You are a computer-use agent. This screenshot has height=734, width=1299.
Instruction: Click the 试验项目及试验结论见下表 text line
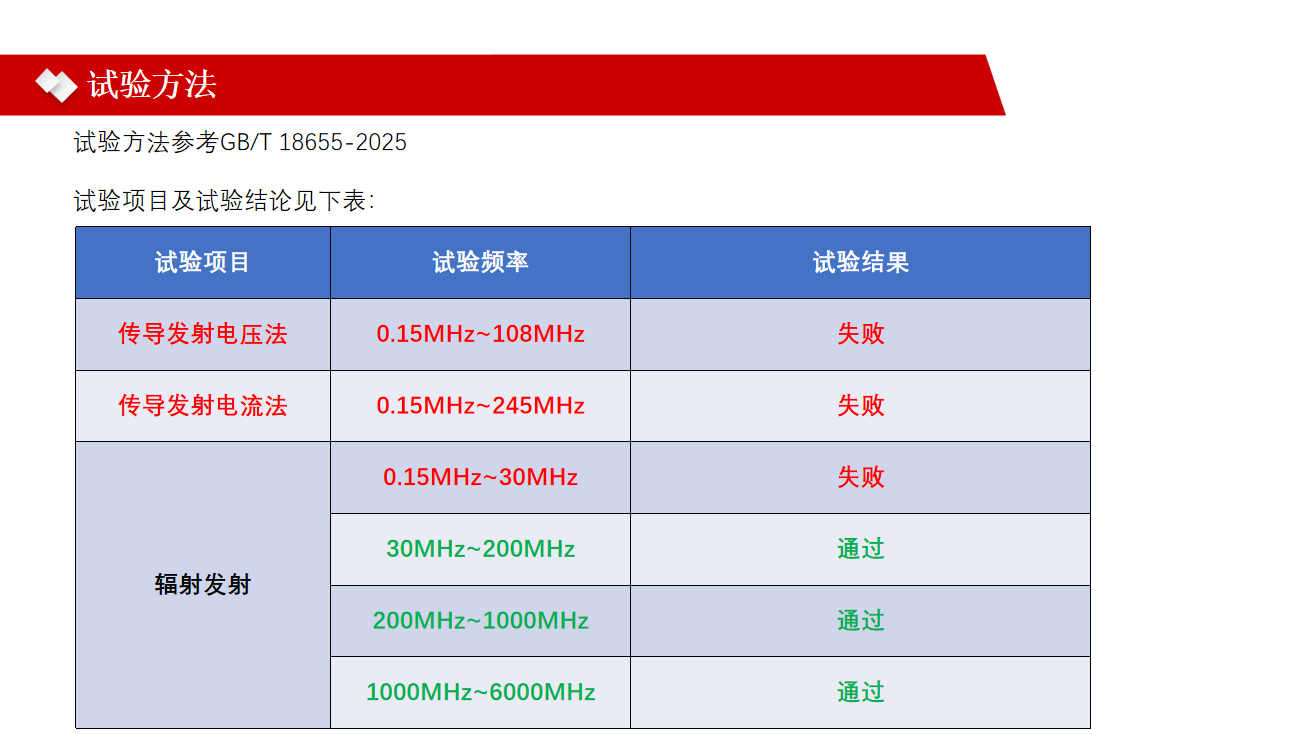click(224, 201)
